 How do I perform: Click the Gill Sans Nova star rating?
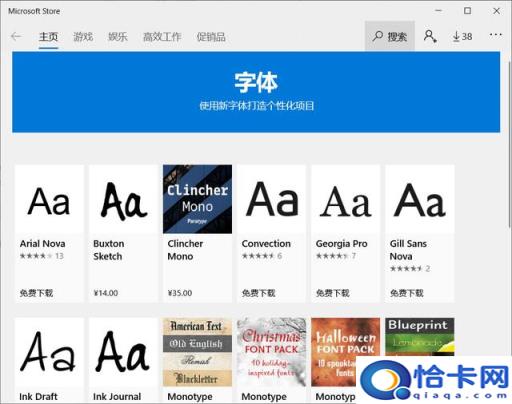(406, 268)
